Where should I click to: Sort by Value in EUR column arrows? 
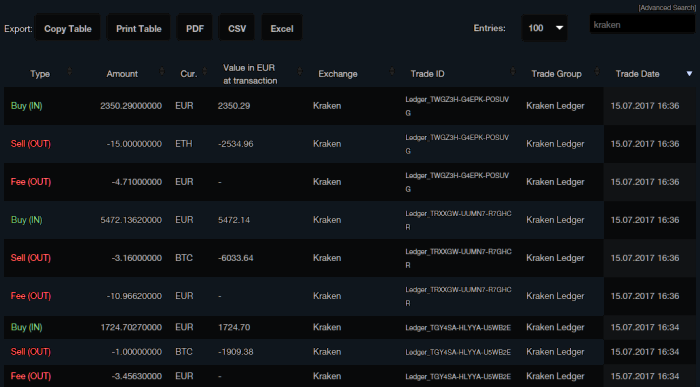300,71
